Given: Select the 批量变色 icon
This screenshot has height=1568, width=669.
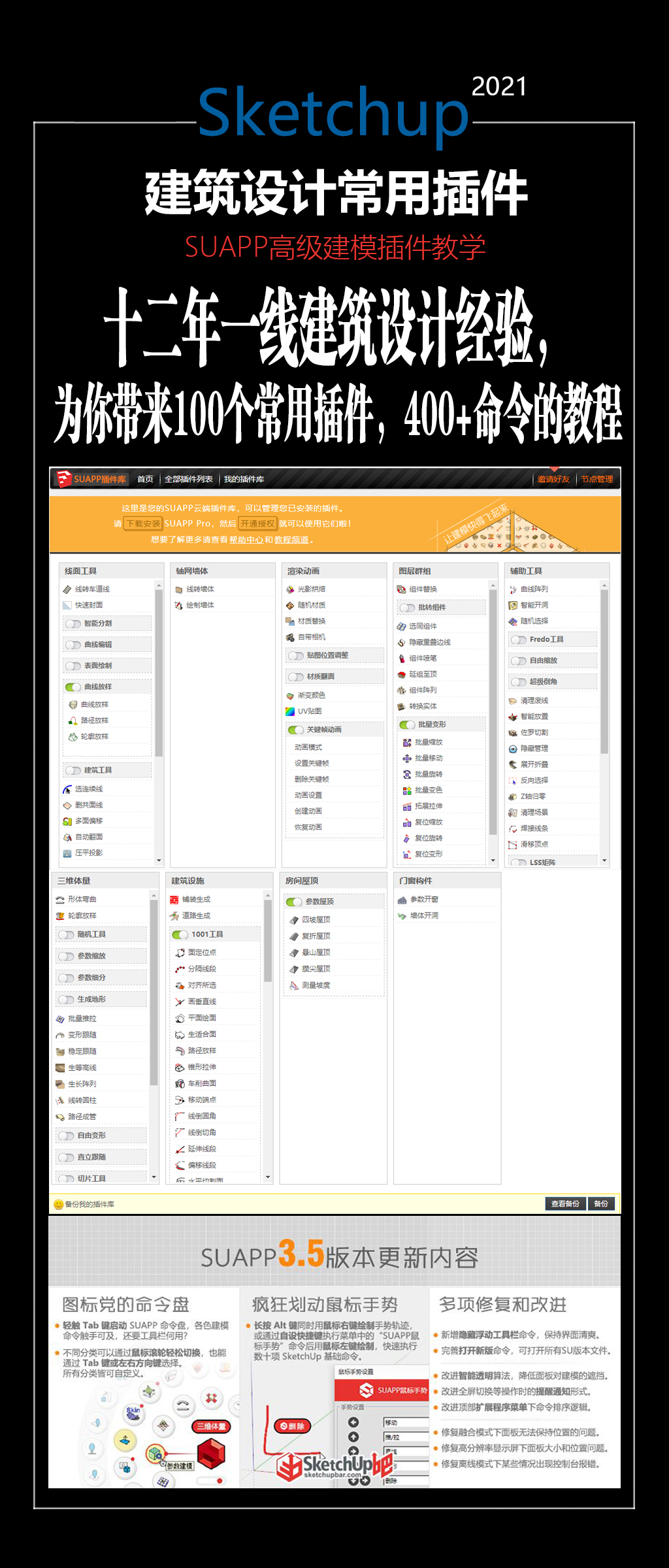Looking at the screenshot, I should pyautogui.click(x=407, y=790).
